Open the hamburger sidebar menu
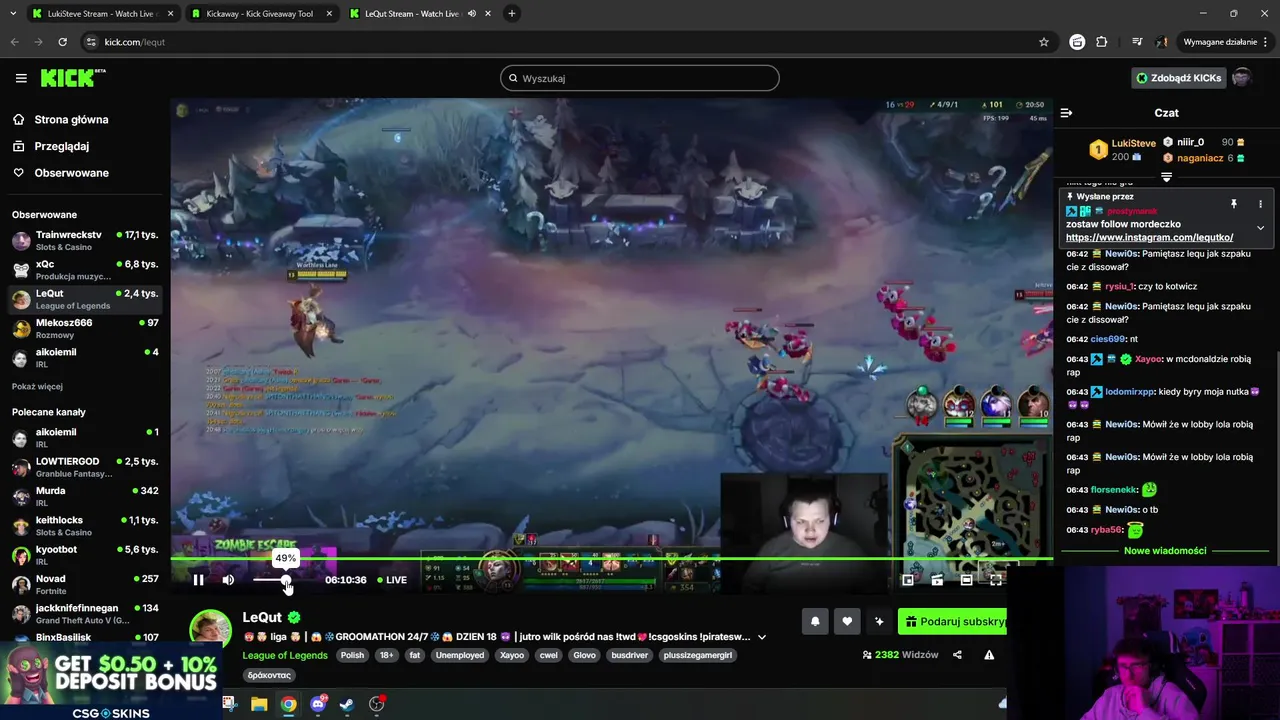 tap(21, 78)
